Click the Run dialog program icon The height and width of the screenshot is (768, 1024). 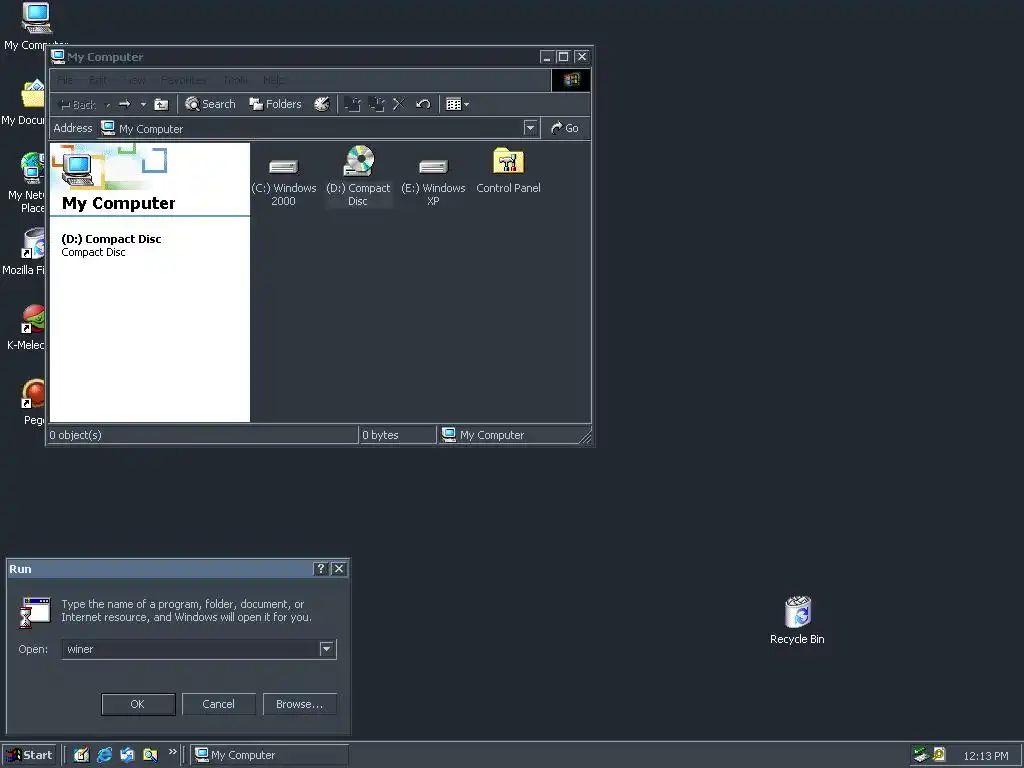click(35, 612)
